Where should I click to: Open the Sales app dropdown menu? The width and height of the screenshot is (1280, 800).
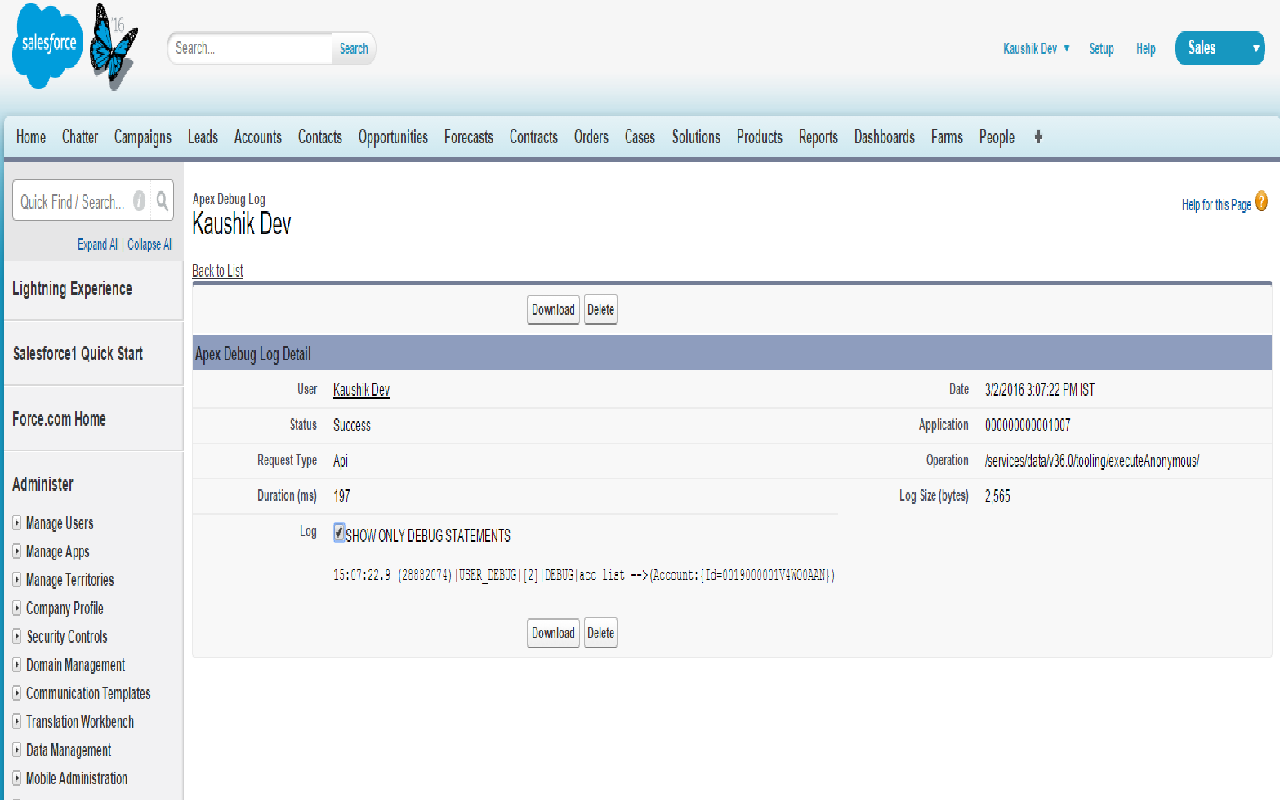point(1219,48)
